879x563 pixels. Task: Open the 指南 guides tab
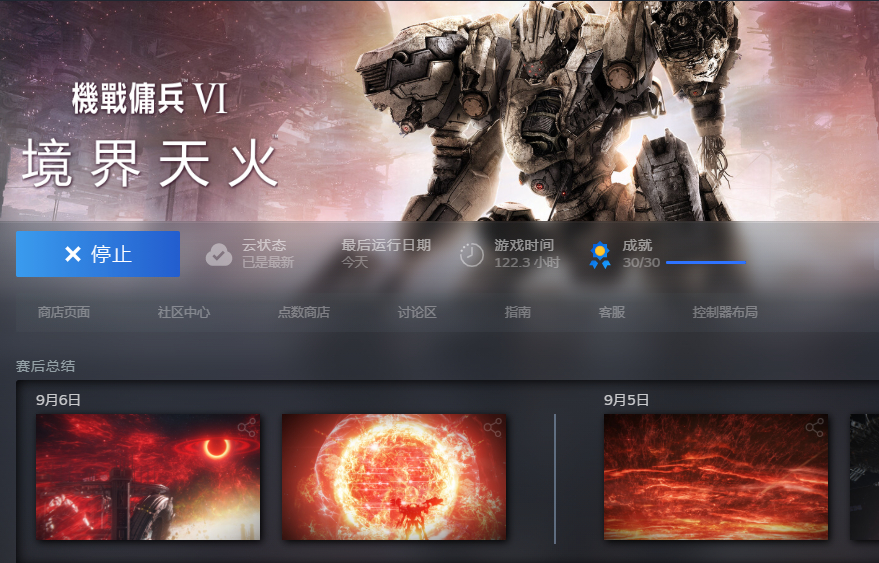click(517, 312)
